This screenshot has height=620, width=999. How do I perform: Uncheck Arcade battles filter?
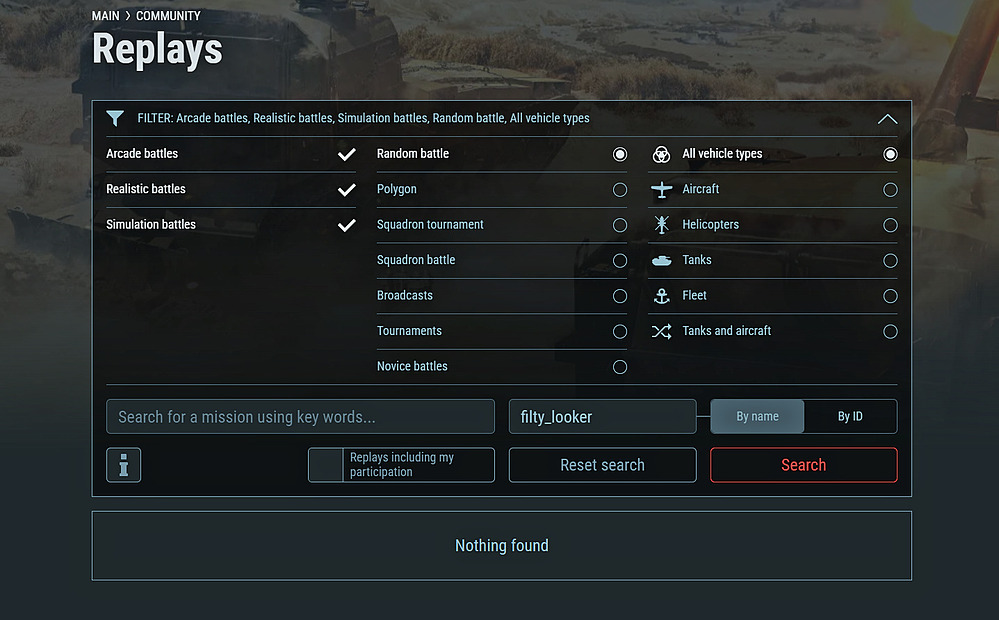[346, 154]
